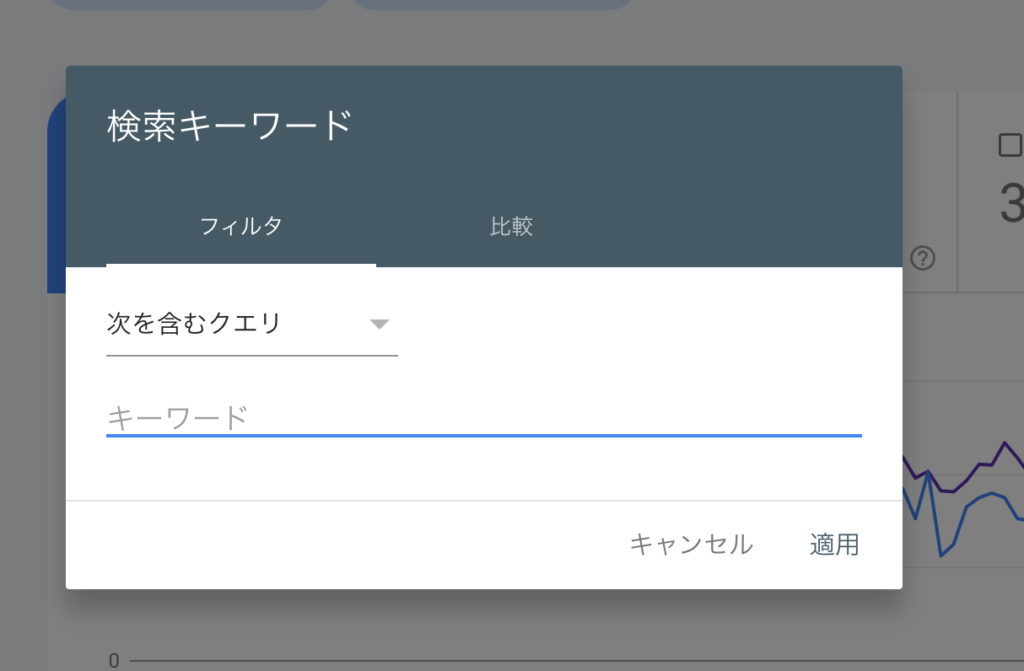
Task: Click the blue metric card behind the dialog's left edge
Action: [56, 196]
